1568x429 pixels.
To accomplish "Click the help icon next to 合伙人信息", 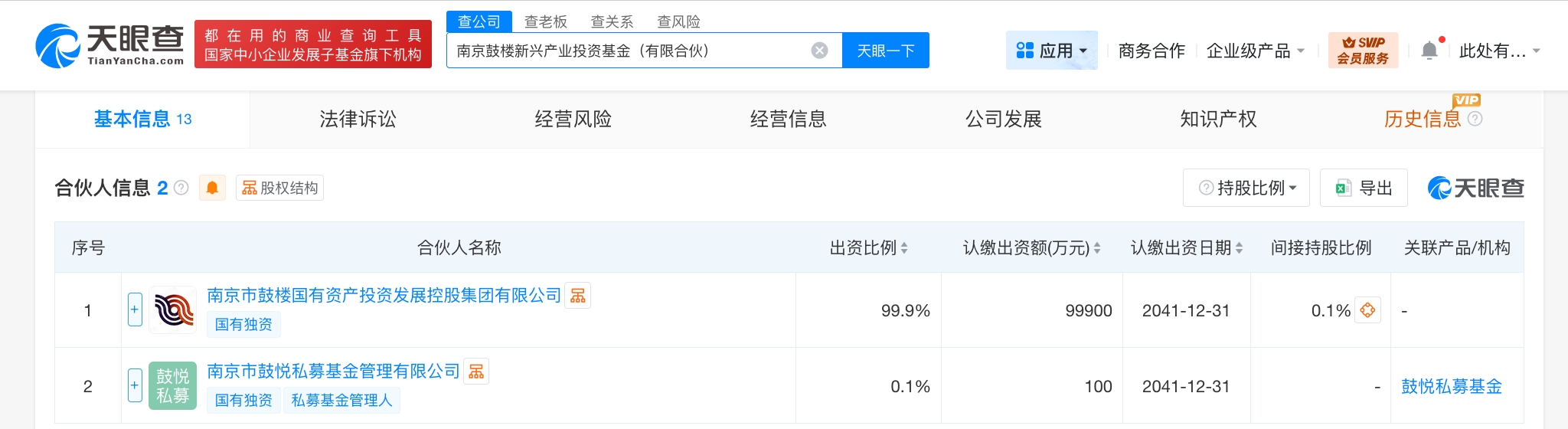I will pos(181,188).
